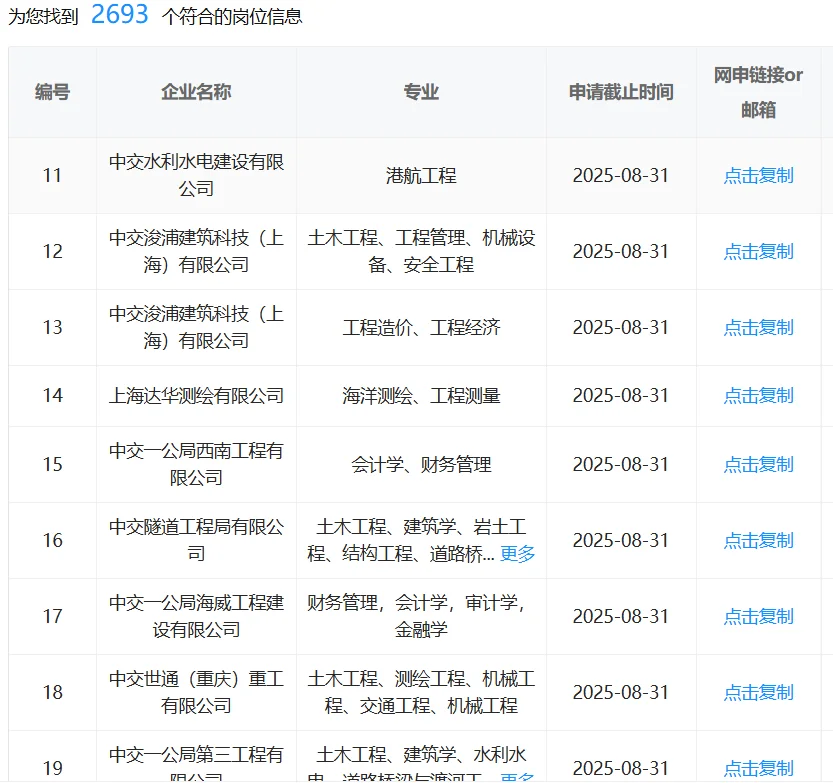Select company 中交一公局西南工程有限公司
Image resolution: width=833 pixels, height=783 pixels.
click(x=196, y=465)
